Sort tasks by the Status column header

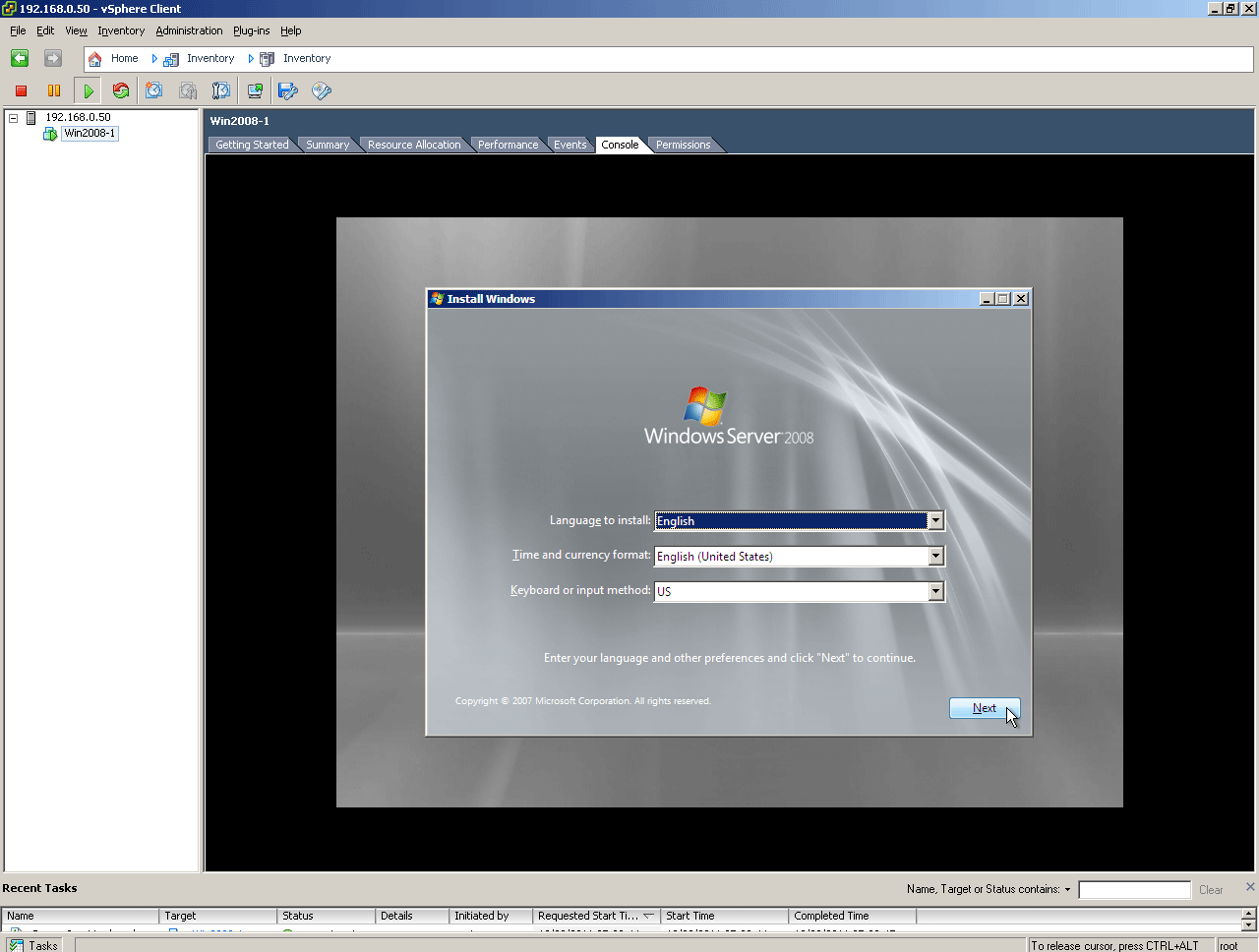click(x=326, y=916)
